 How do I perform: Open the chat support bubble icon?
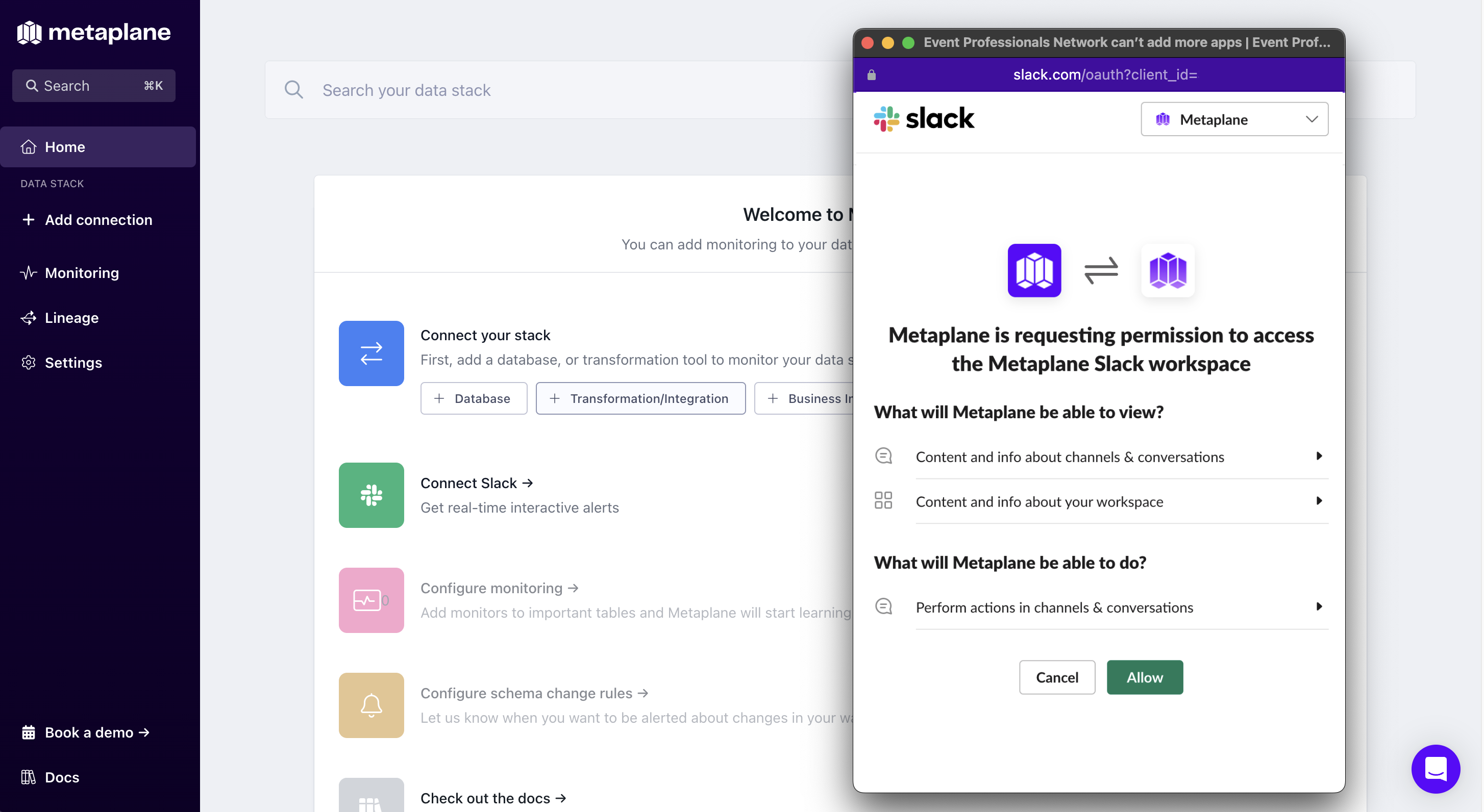coord(1435,769)
